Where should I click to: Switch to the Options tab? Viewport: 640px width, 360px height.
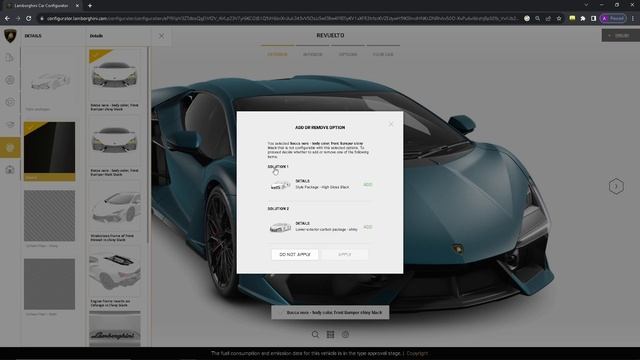pyautogui.click(x=348, y=54)
